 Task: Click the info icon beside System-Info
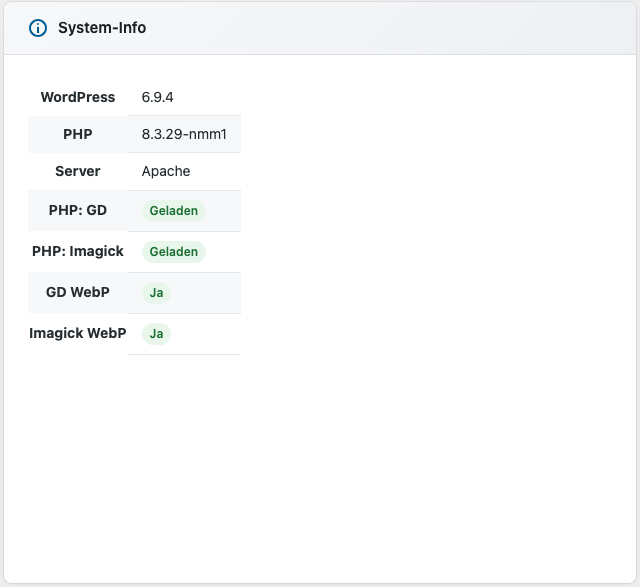38,28
